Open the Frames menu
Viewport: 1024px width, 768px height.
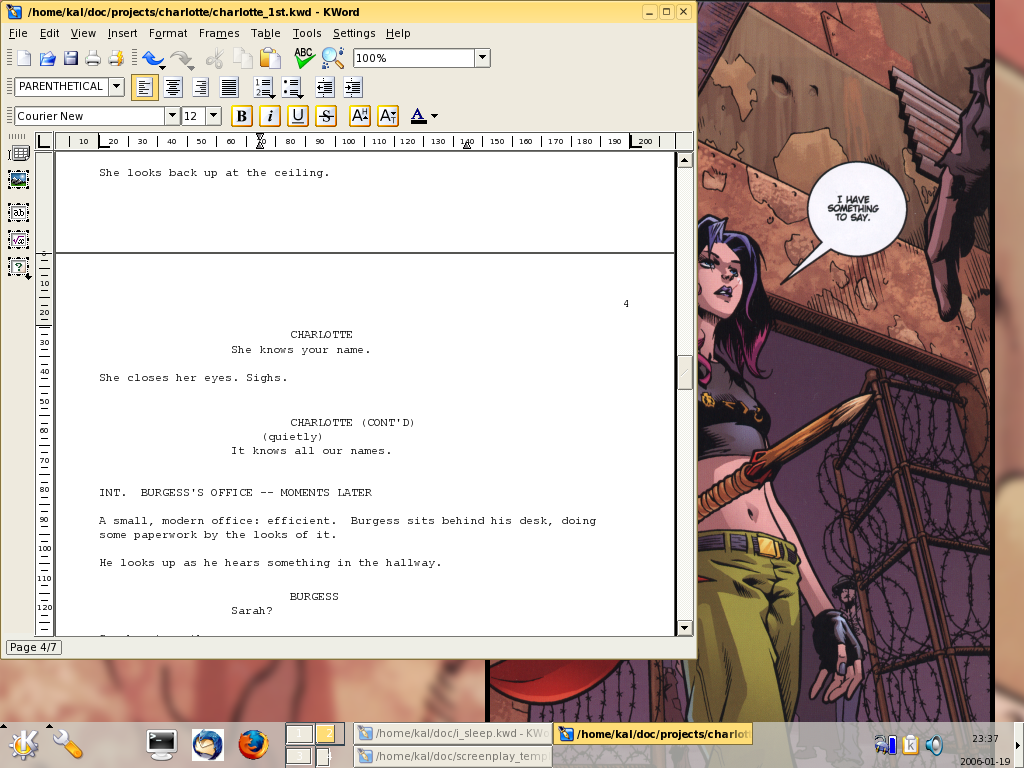(x=219, y=33)
